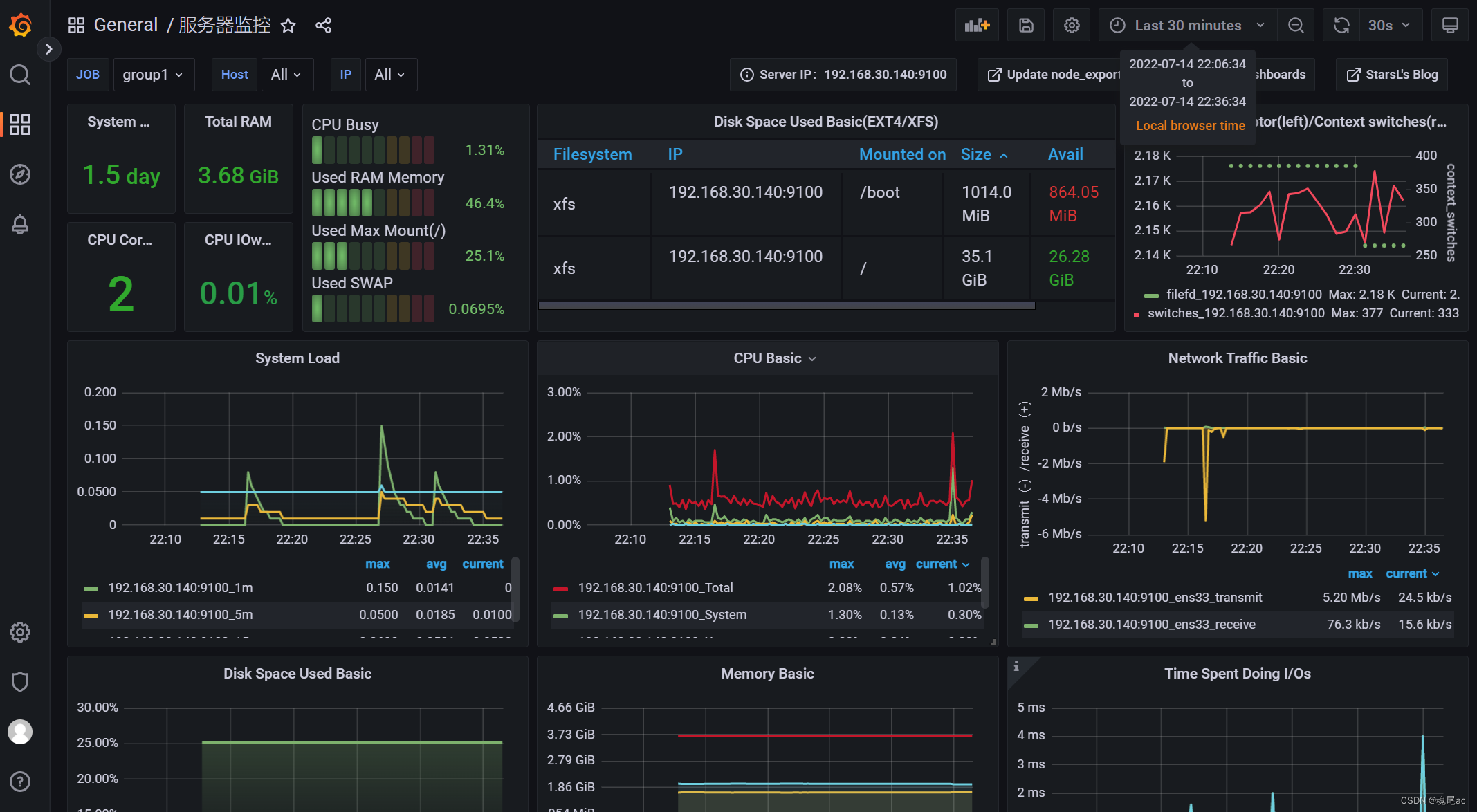Open the Configuration gear in sidebar

click(20, 632)
